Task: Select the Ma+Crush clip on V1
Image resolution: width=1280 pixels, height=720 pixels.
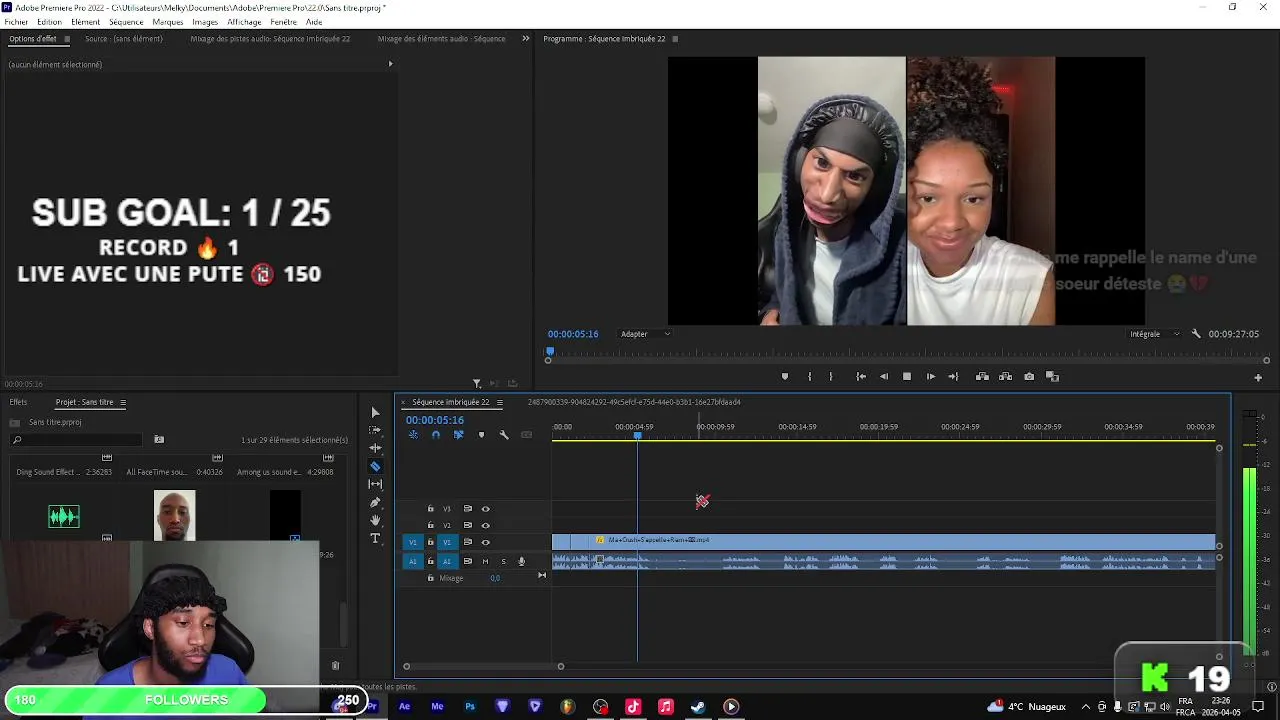Action: pos(884,541)
